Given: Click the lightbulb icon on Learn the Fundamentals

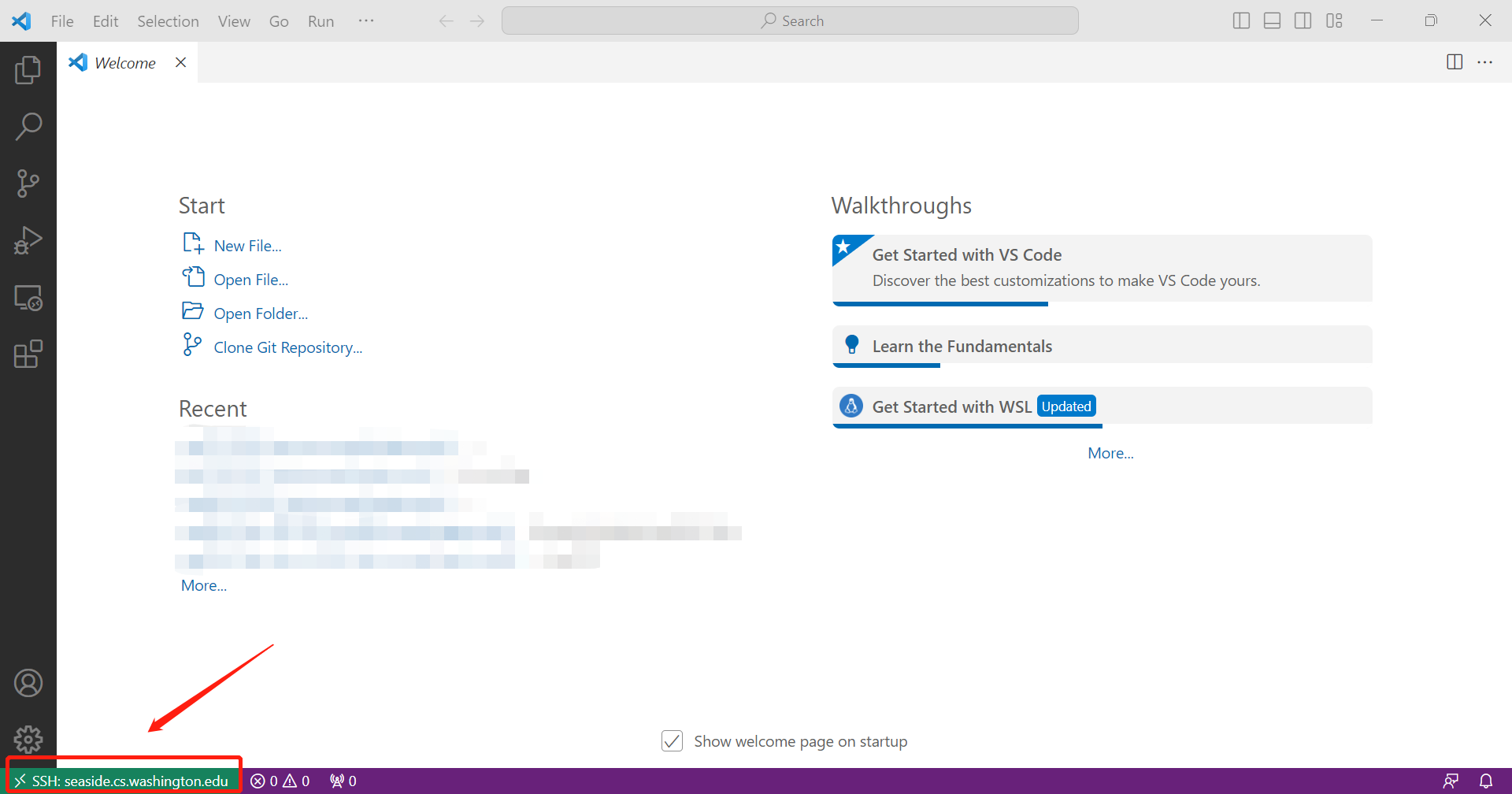Looking at the screenshot, I should point(851,344).
